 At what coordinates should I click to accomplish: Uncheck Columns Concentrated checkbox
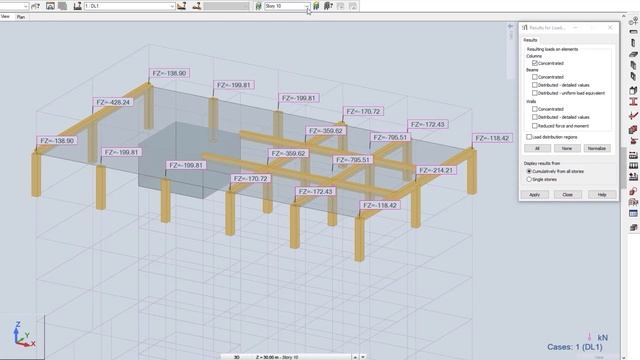(x=535, y=63)
